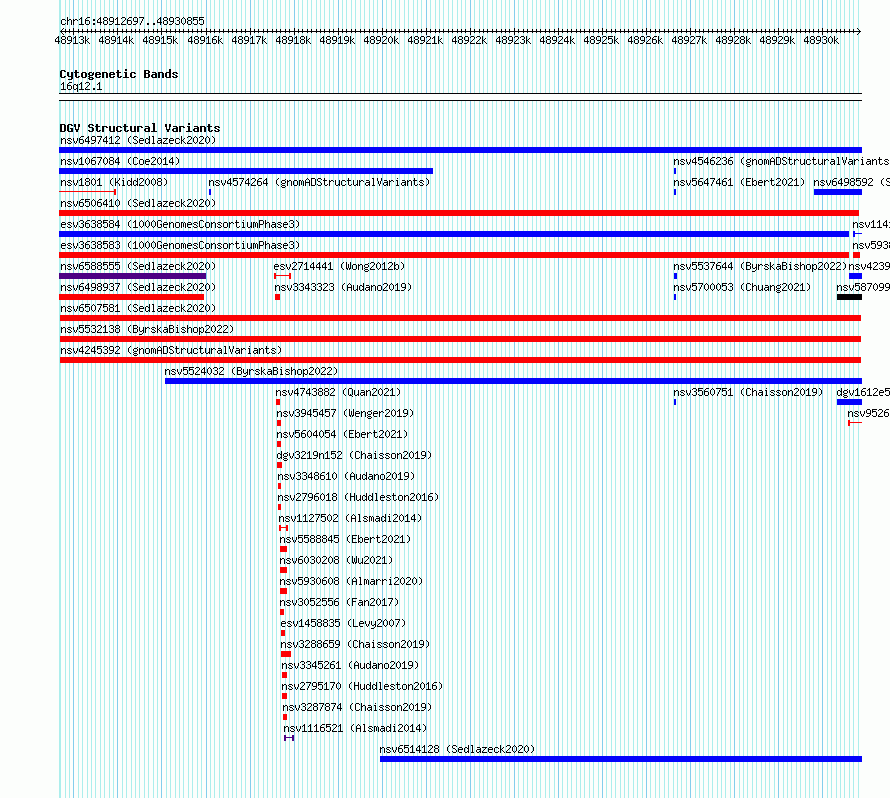This screenshot has width=890, height=798.
Task: Click the blue bar of nsv1067084
Action: (246, 171)
